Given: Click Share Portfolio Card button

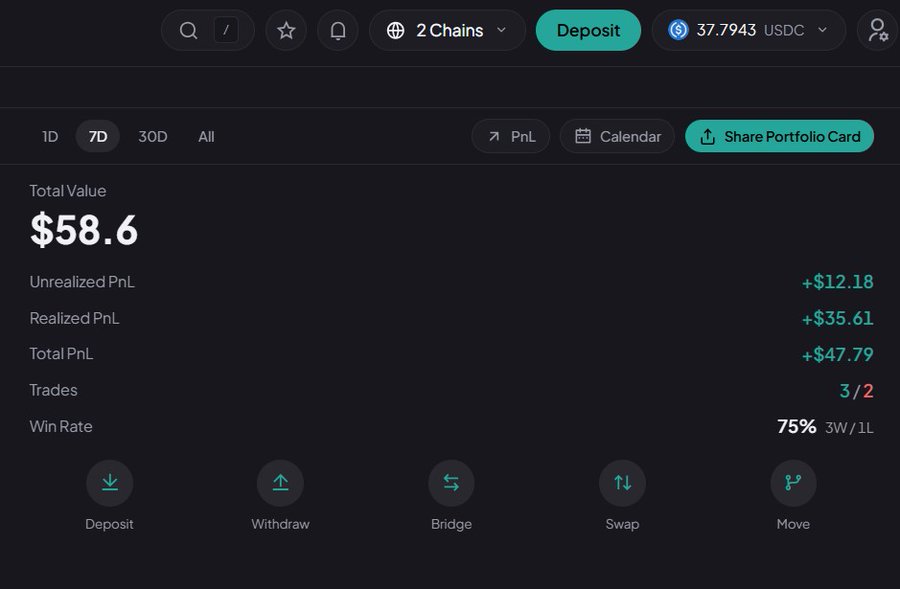Looking at the screenshot, I should (779, 137).
